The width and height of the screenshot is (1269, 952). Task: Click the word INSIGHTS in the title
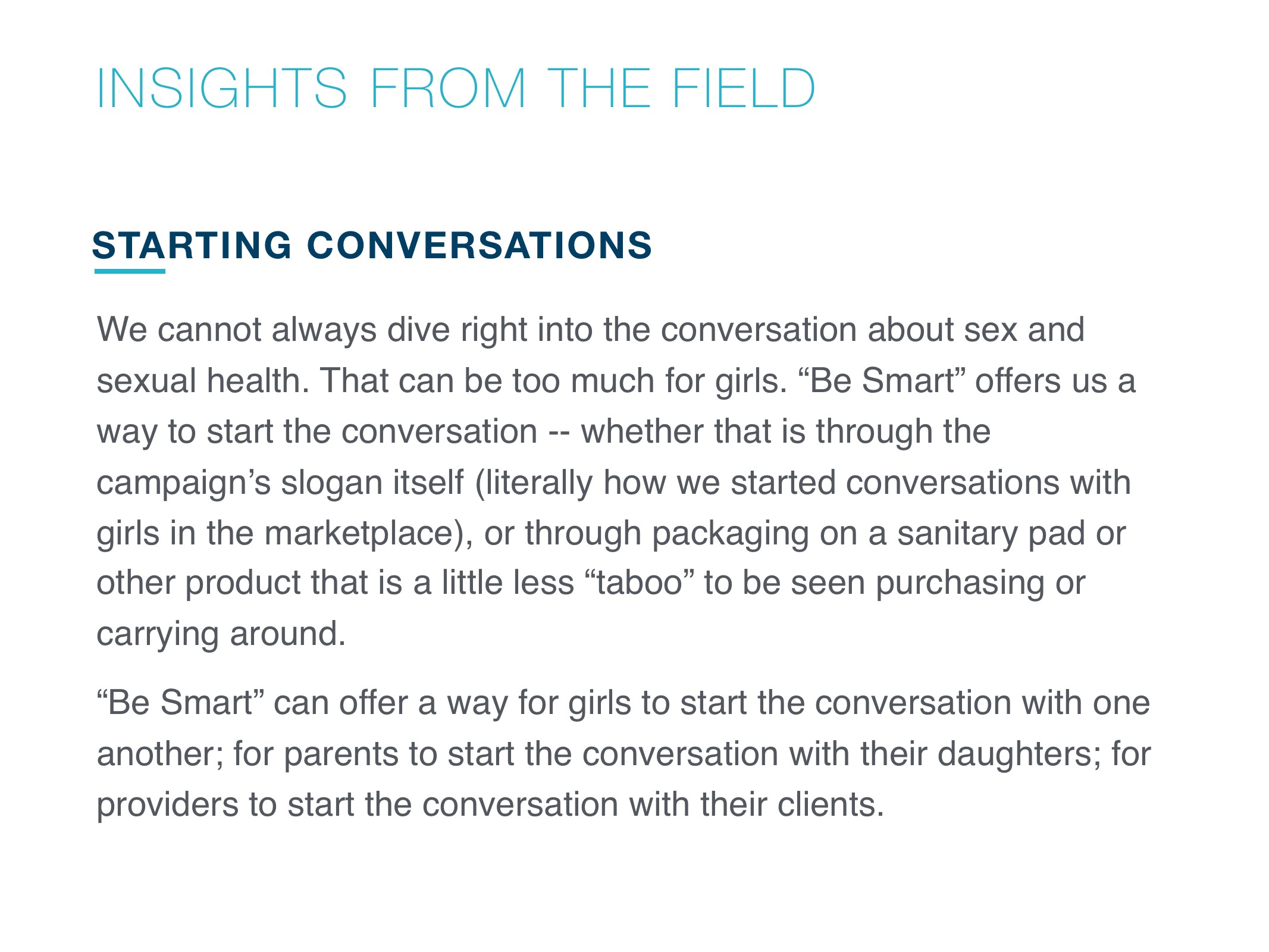pos(221,88)
